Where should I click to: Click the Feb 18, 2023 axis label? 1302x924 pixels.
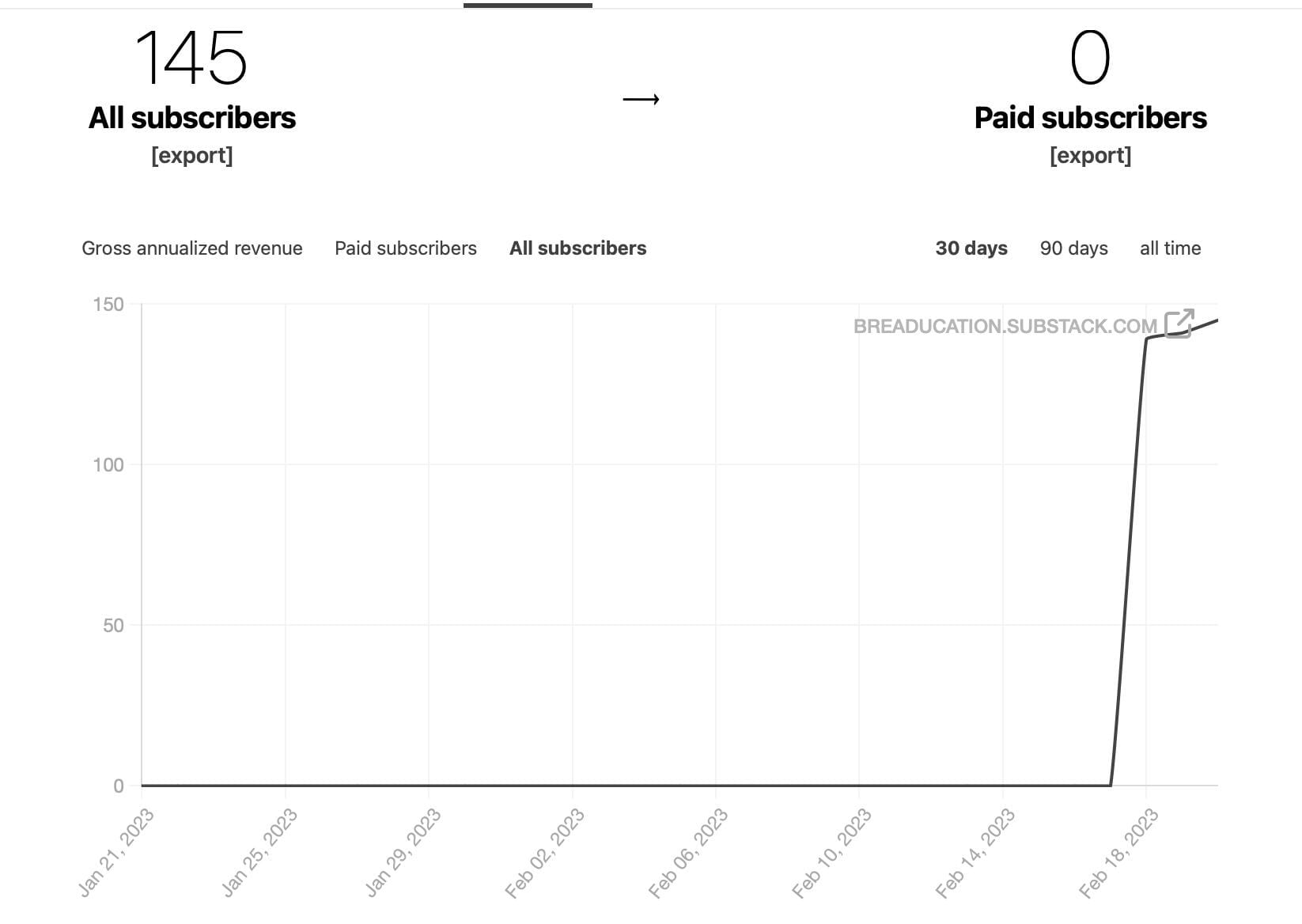click(x=1119, y=853)
